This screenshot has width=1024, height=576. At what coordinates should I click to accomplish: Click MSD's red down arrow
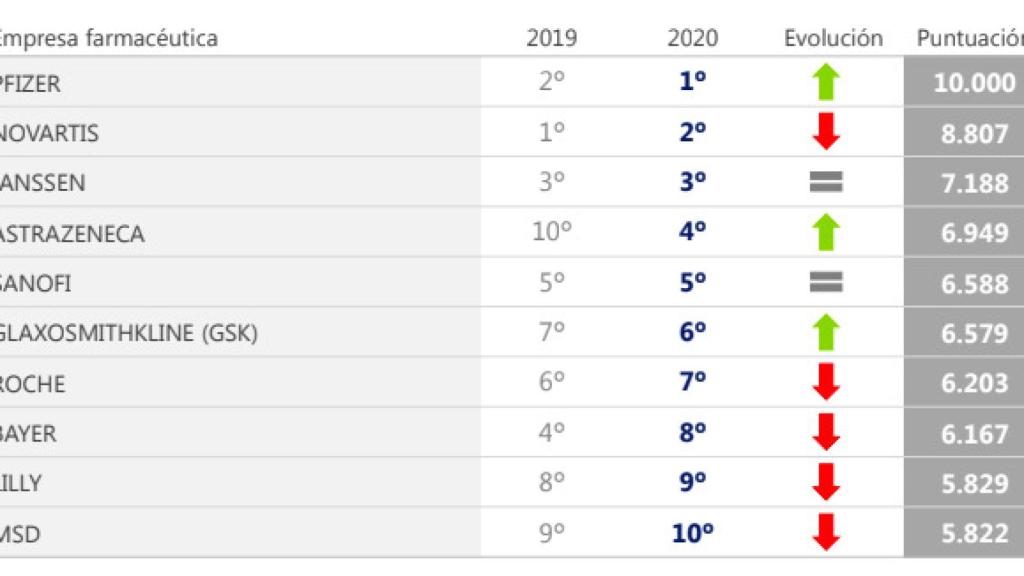tap(826, 532)
